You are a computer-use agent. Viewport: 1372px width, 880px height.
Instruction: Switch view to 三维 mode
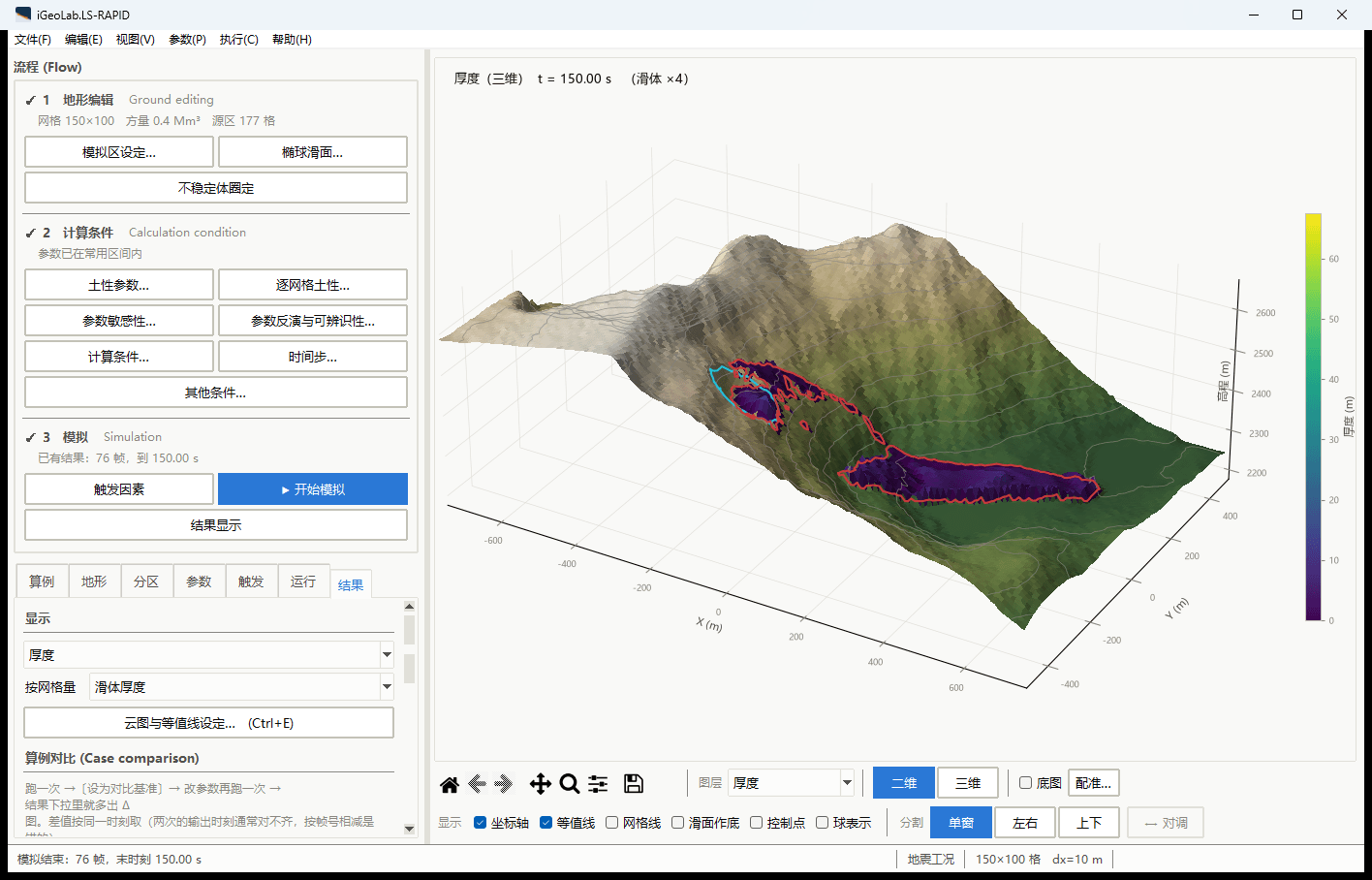(x=968, y=783)
